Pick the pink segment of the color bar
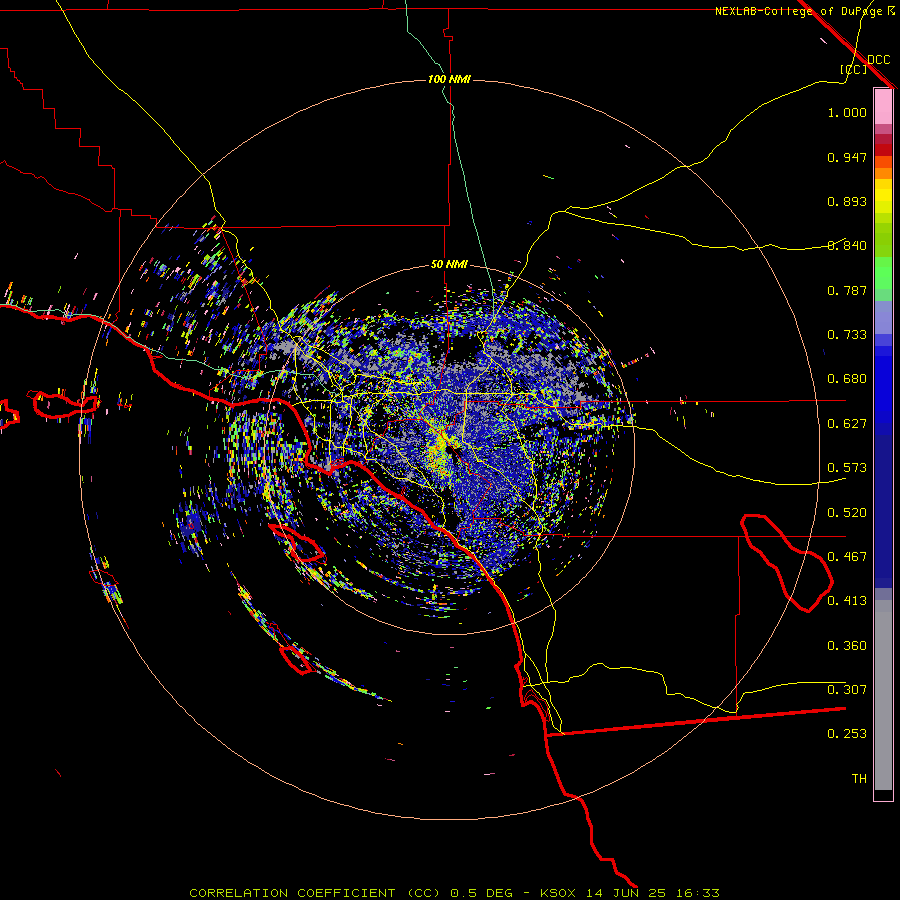Image resolution: width=900 pixels, height=900 pixels. pyautogui.click(x=883, y=107)
